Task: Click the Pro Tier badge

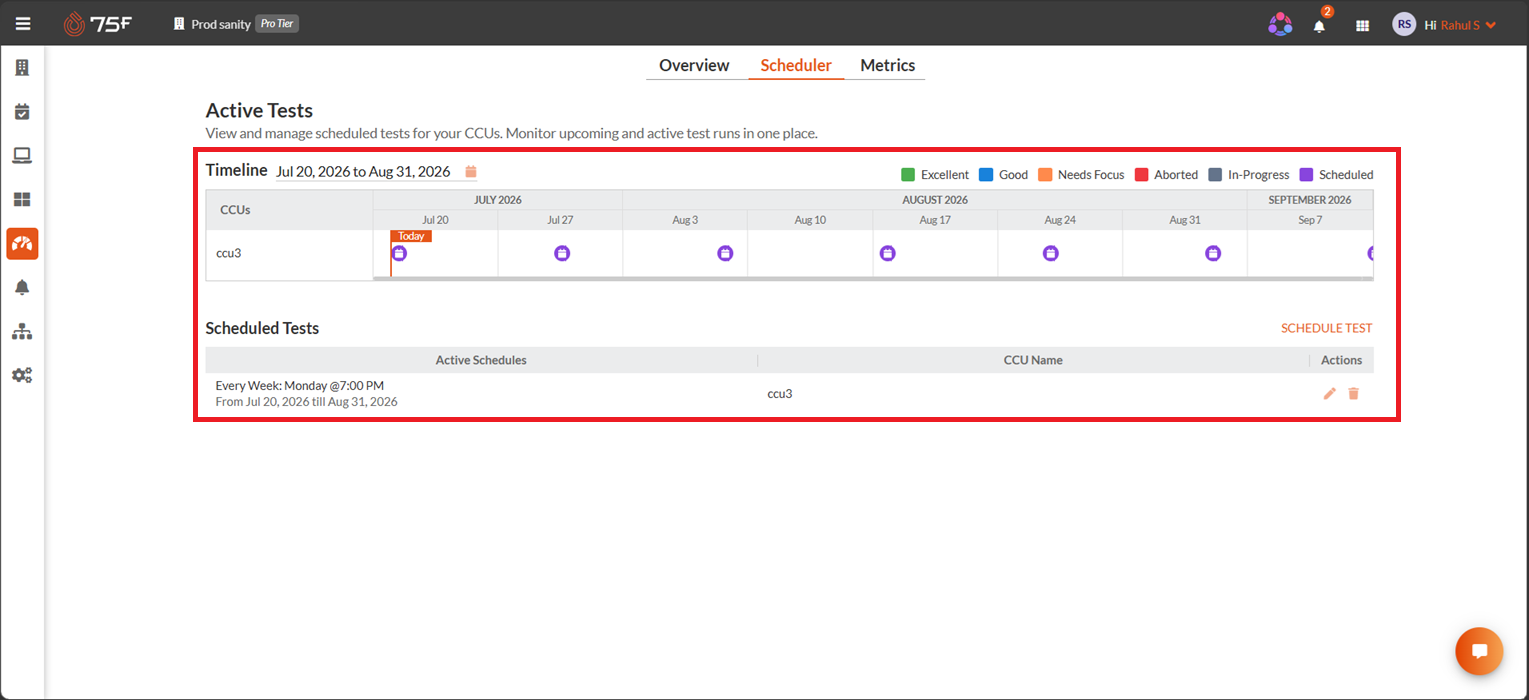Action: pos(277,24)
